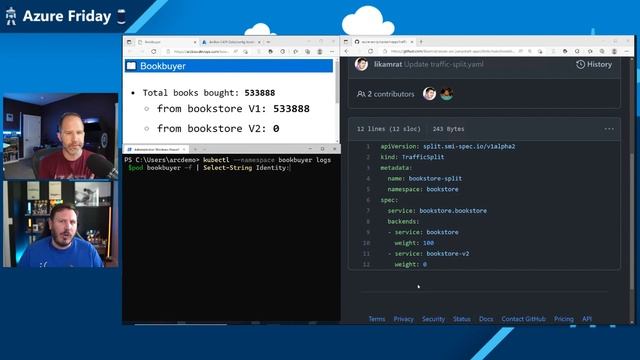Open profile icon in Bookbuyer browser toolbar
Image resolution: width=640 pixels, height=360 pixels.
(320, 52)
